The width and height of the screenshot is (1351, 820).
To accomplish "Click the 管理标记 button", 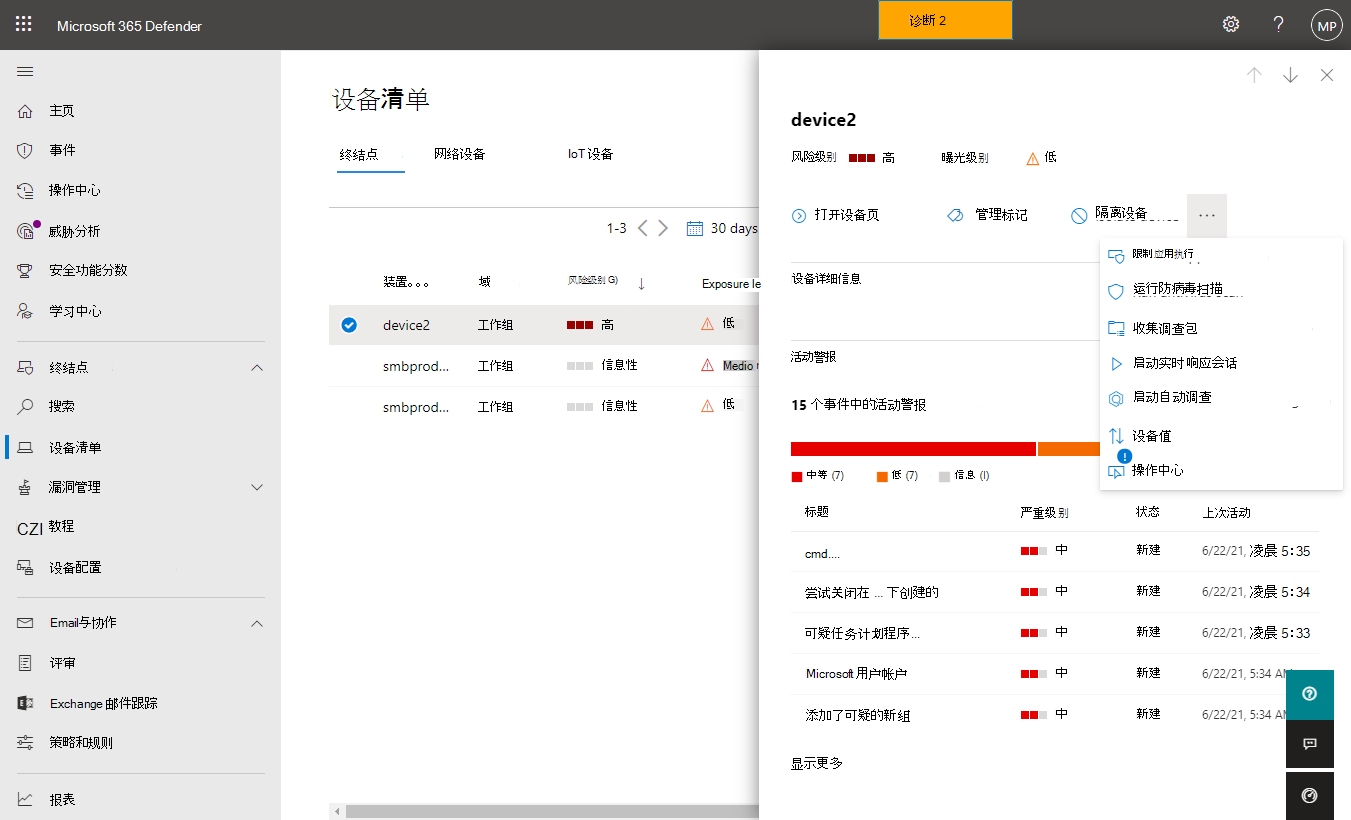I will tap(987, 215).
